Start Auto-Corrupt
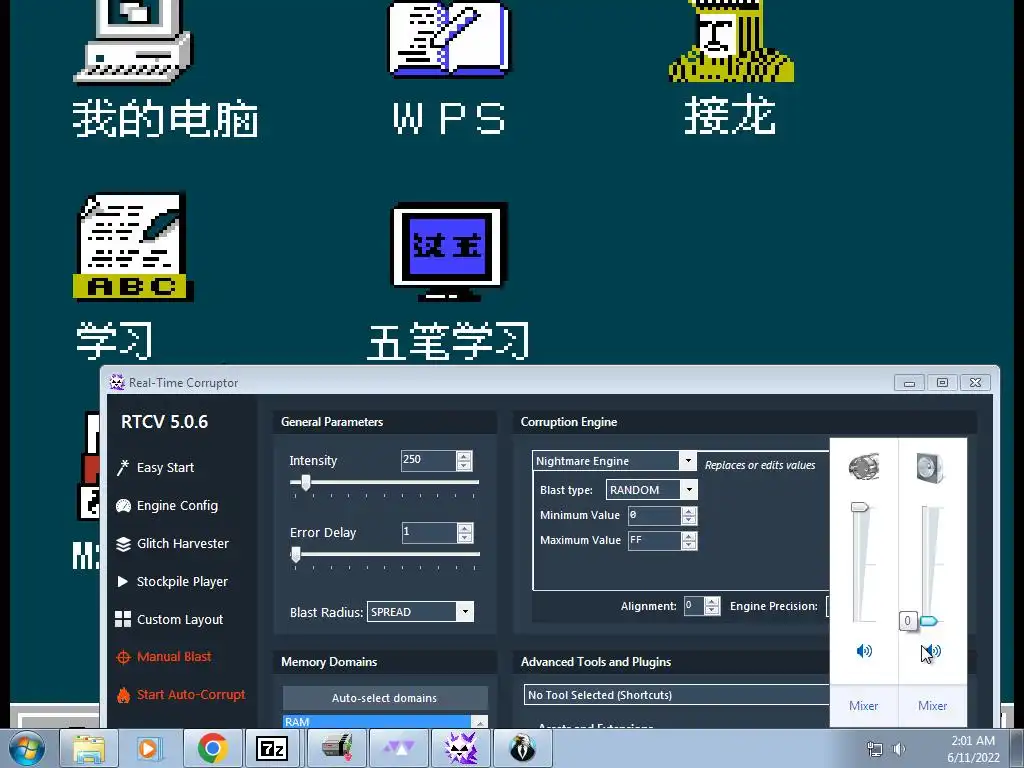Viewport: 1024px width, 768px height. pos(191,695)
